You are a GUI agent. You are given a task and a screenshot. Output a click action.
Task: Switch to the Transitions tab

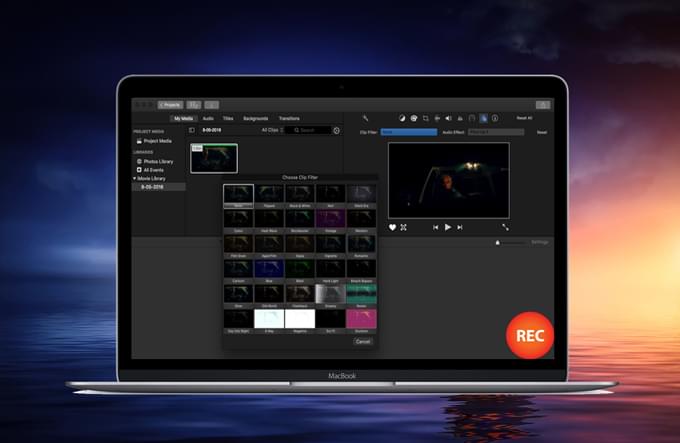pyautogui.click(x=289, y=118)
